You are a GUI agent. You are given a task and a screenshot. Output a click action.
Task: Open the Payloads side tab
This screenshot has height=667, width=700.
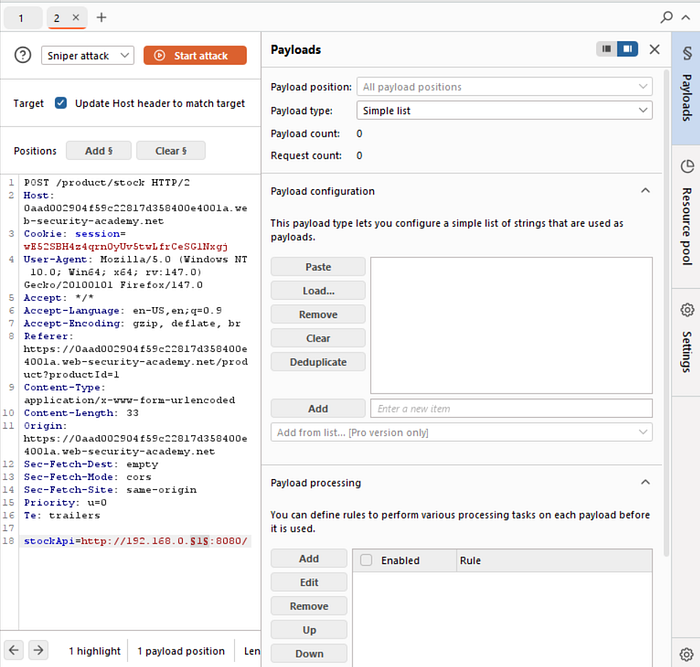(686, 88)
